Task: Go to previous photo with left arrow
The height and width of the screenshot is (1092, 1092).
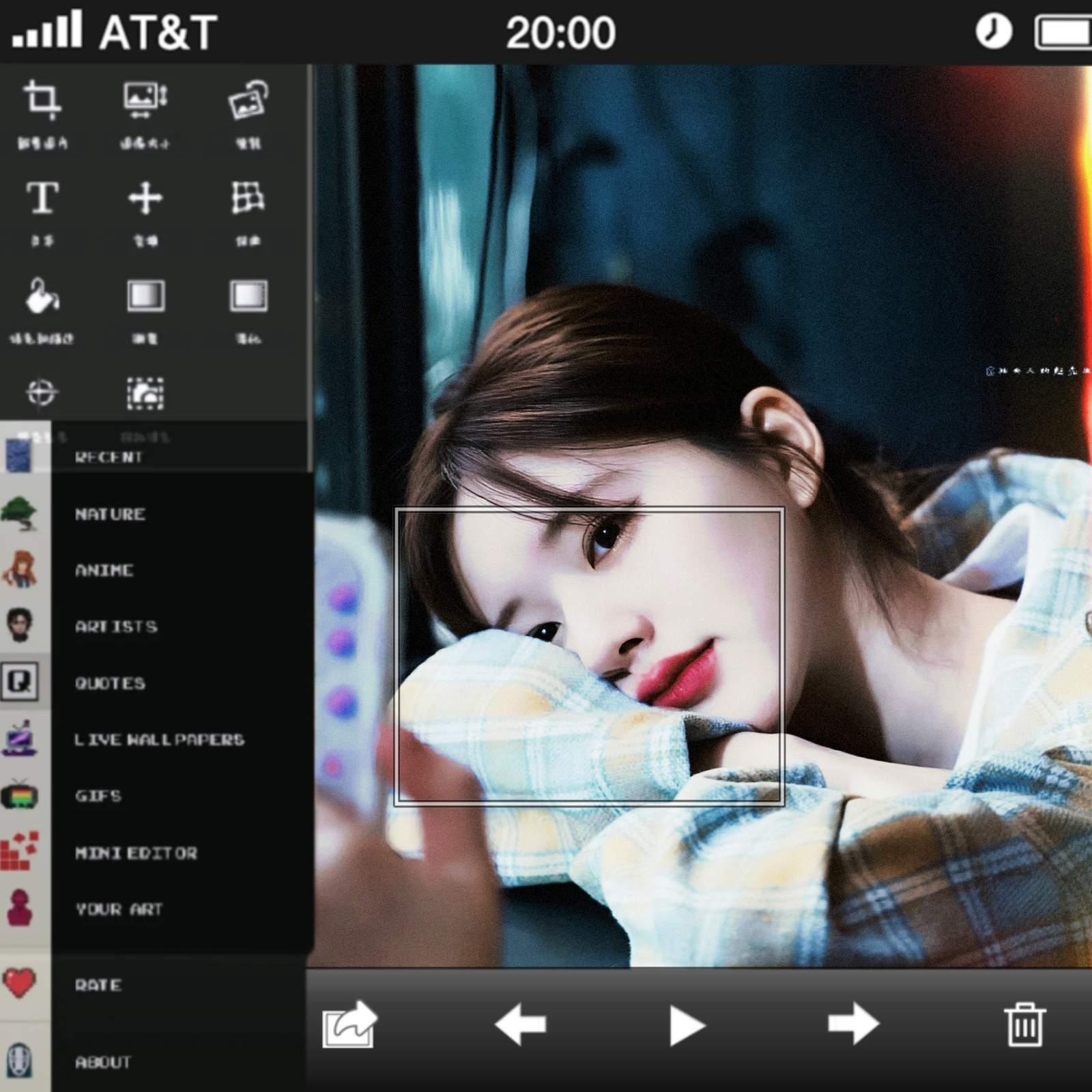Action: [520, 1024]
